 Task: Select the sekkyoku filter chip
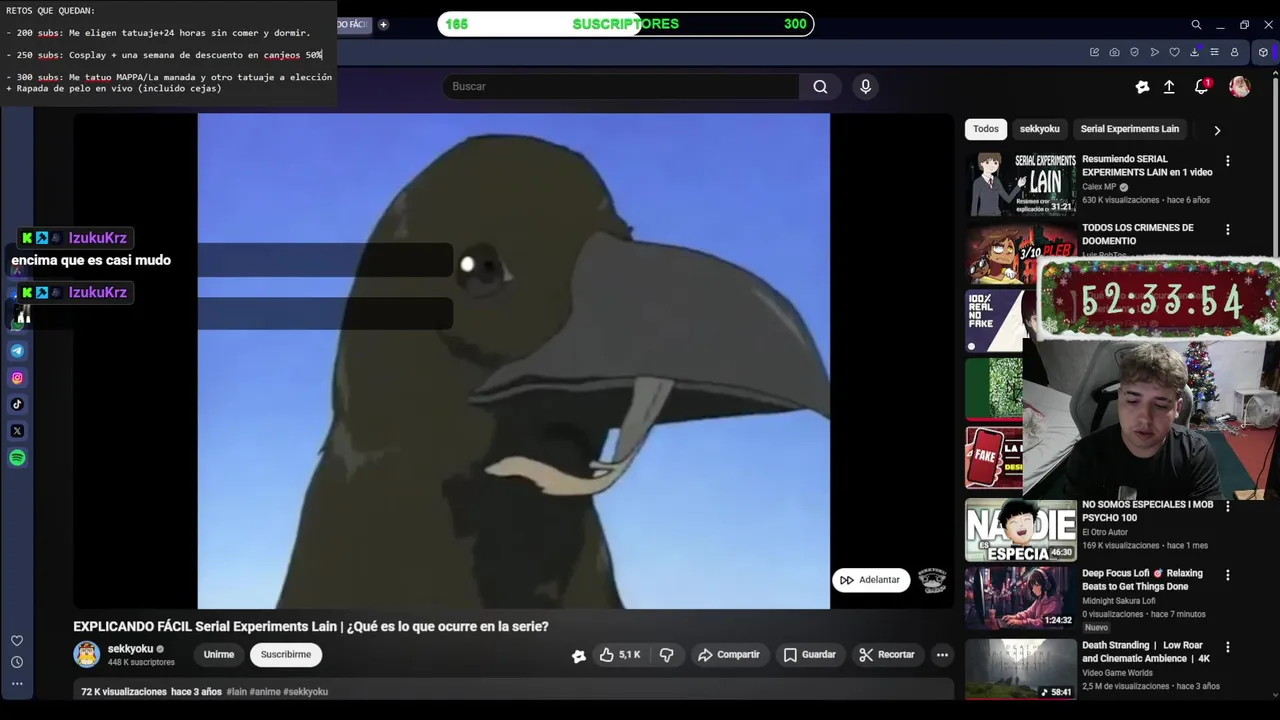click(x=1039, y=129)
